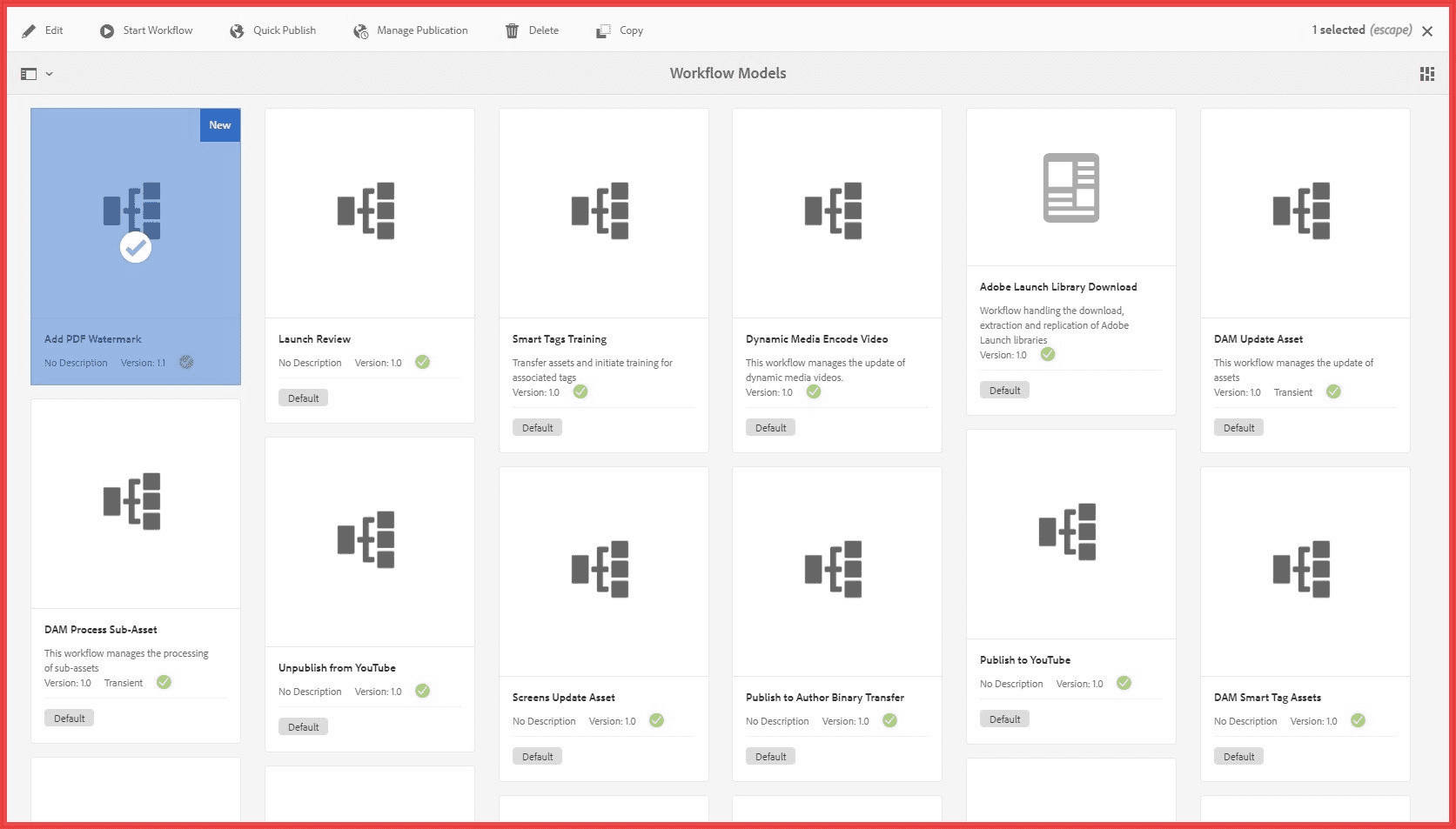Click the Start Workflow play icon
This screenshot has height=829, width=1456.
107,31
